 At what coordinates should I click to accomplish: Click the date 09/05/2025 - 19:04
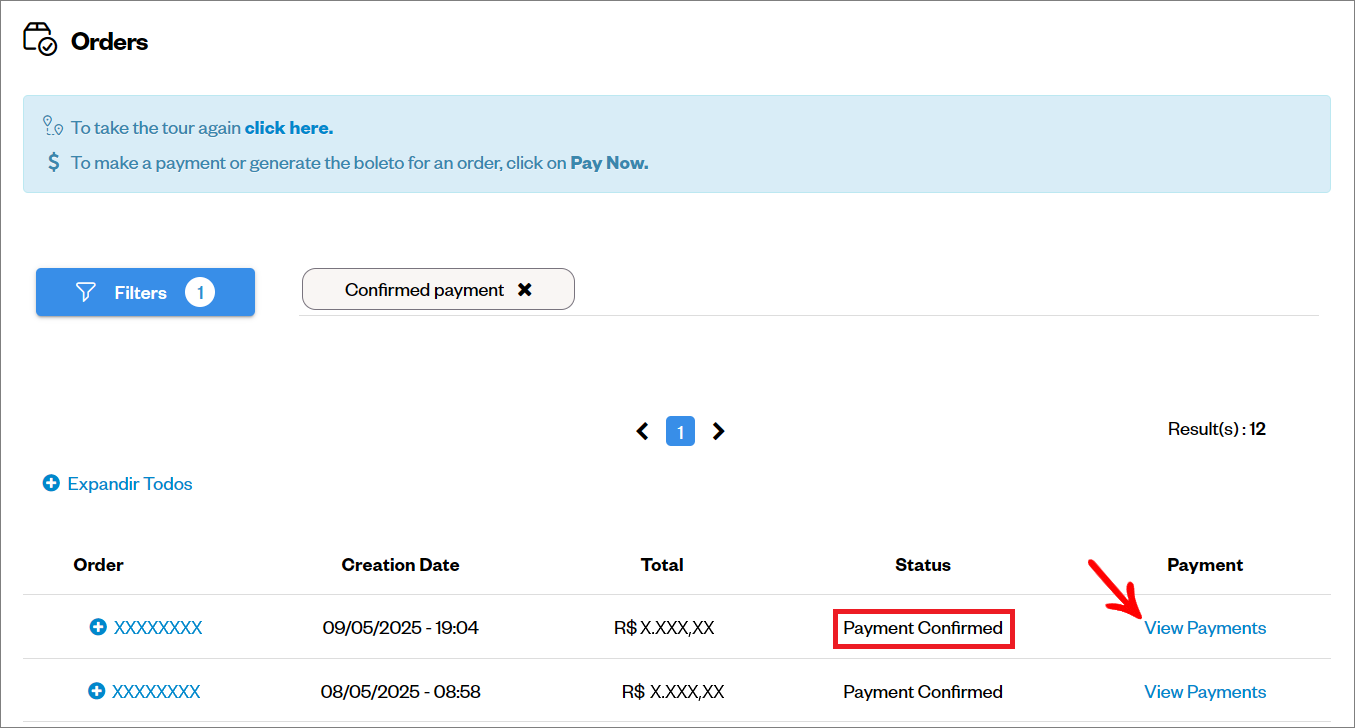(400, 628)
